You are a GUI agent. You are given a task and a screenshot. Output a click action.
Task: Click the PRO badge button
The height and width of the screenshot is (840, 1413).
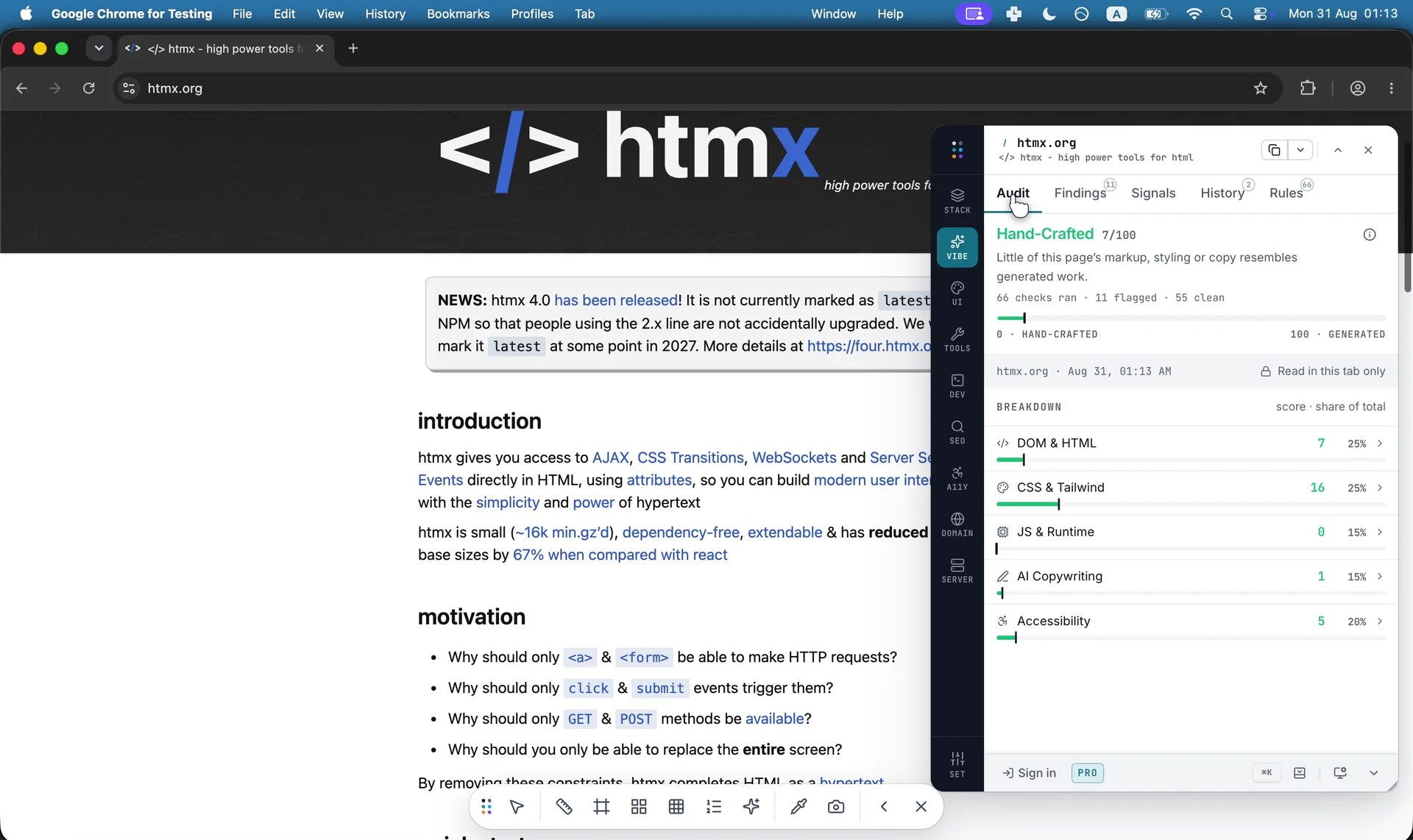click(1087, 773)
